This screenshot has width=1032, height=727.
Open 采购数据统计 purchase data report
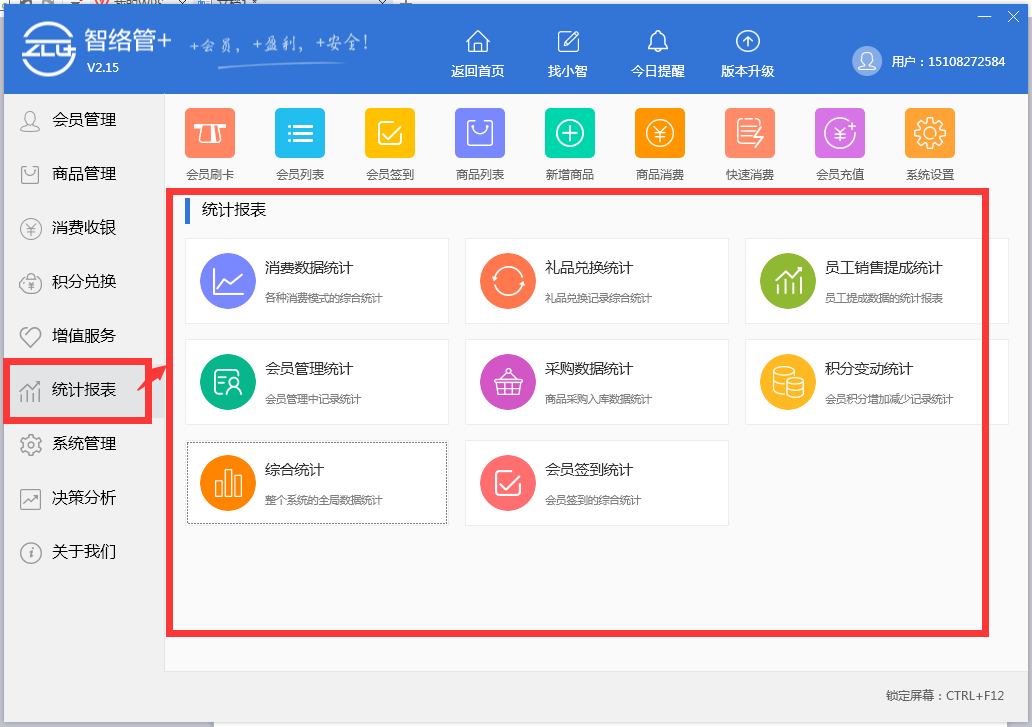[596, 382]
